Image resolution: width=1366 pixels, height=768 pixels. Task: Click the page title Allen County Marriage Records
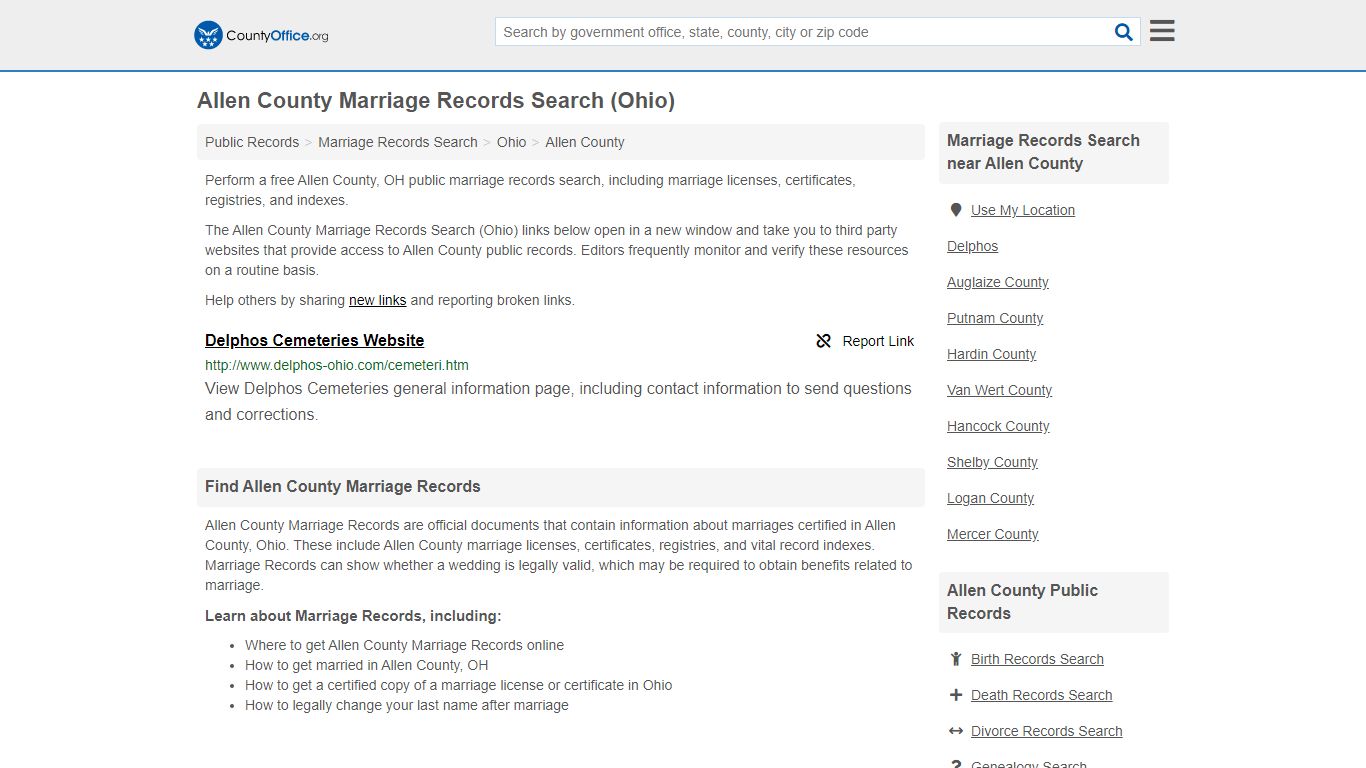(436, 101)
